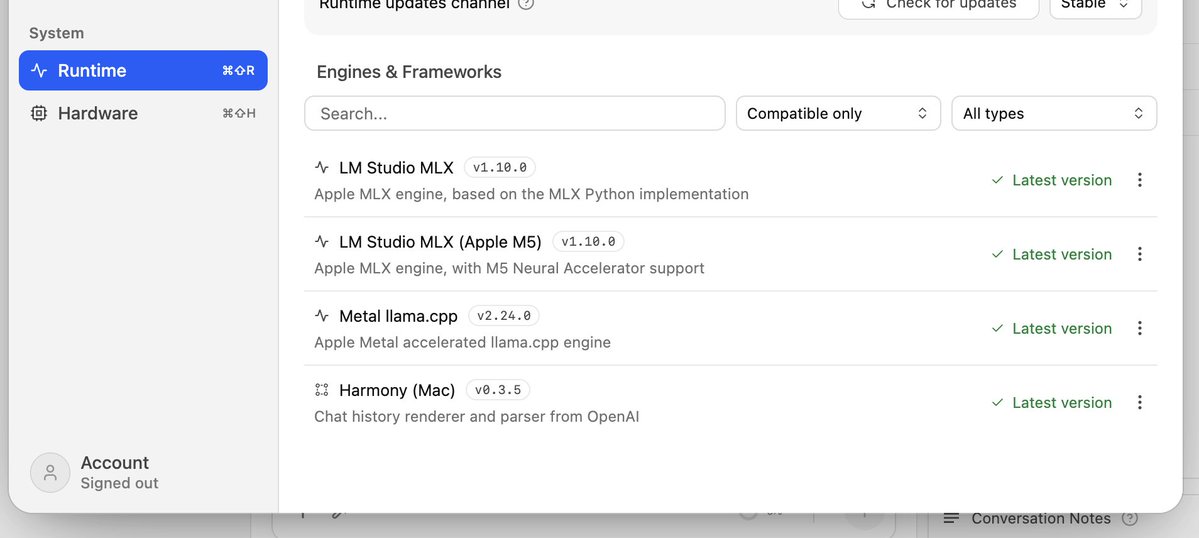This screenshot has height=538, width=1199.
Task: Click the Hardware chip icon in sidebar
Action: point(38,113)
